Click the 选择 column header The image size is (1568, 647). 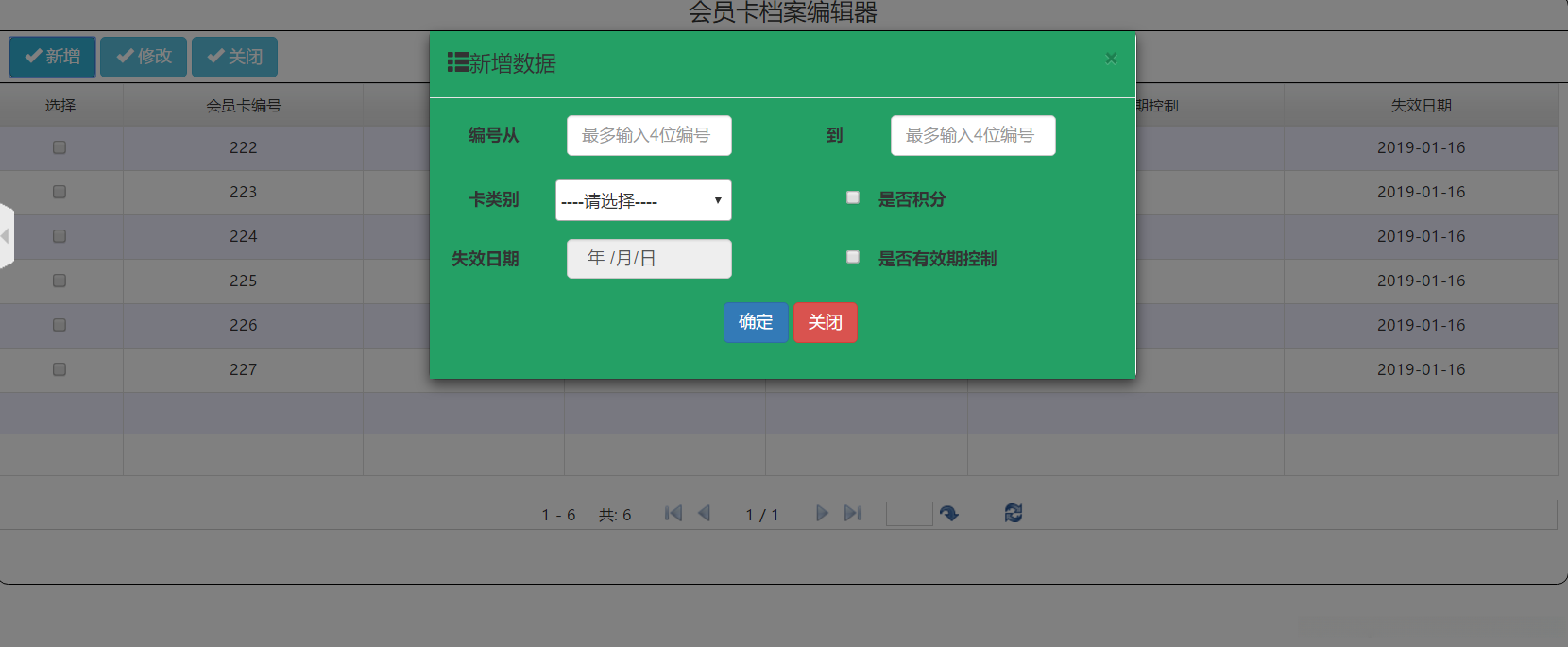[x=60, y=106]
